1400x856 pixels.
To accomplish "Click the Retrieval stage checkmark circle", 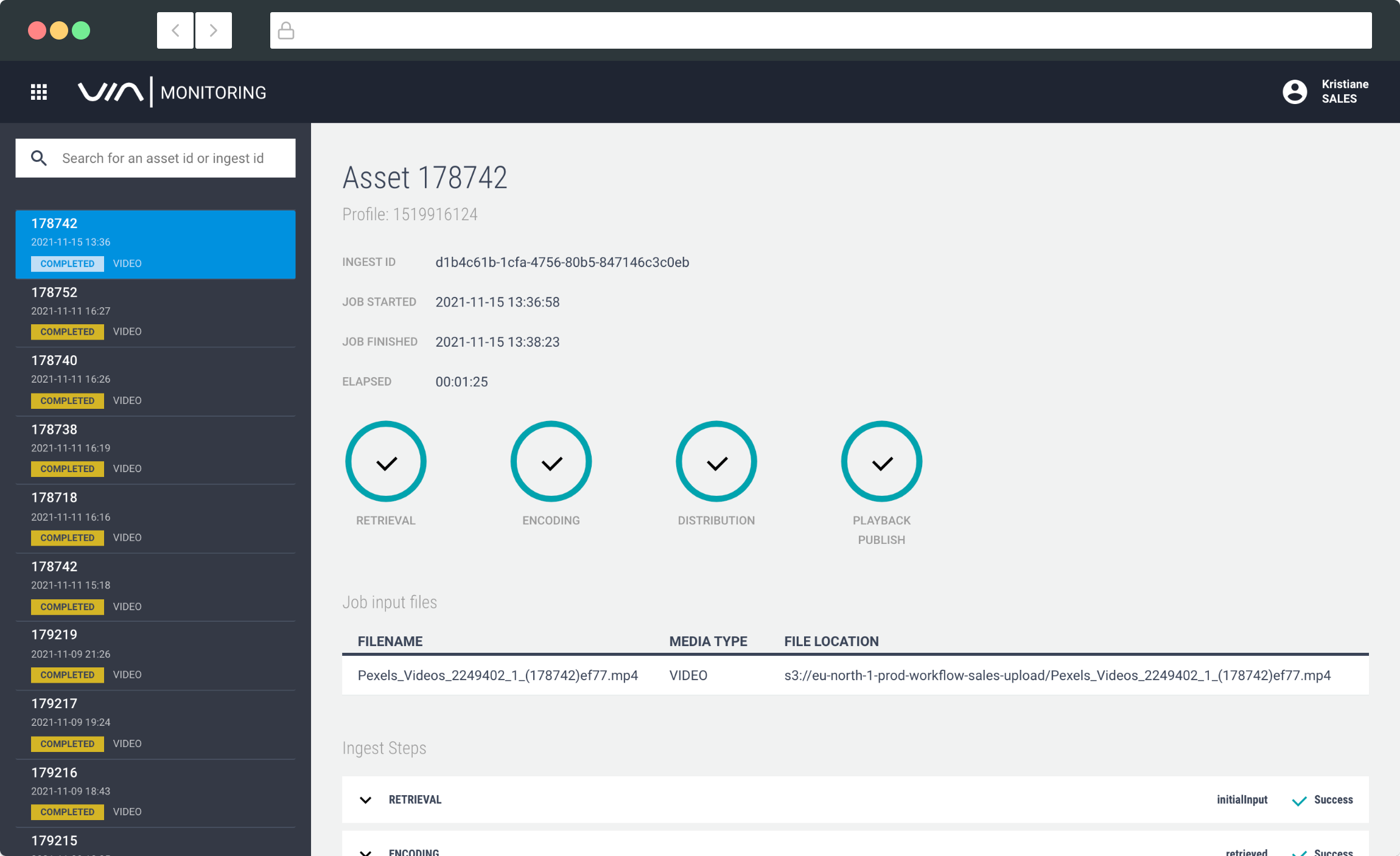I will (386, 462).
